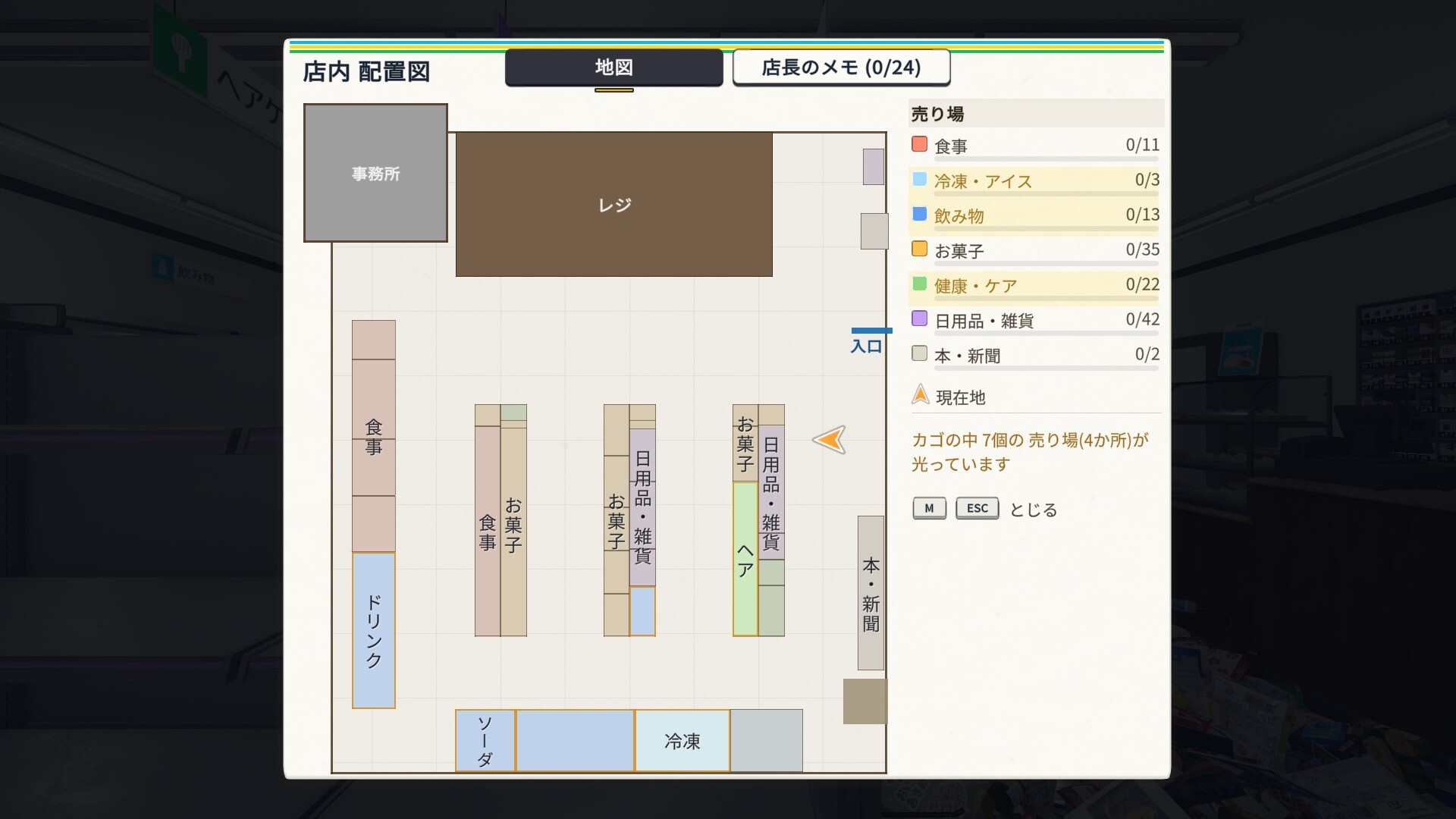Viewport: 1456px width, 819px height.
Task: Click the green ヘア shelf on the map
Action: (x=745, y=559)
